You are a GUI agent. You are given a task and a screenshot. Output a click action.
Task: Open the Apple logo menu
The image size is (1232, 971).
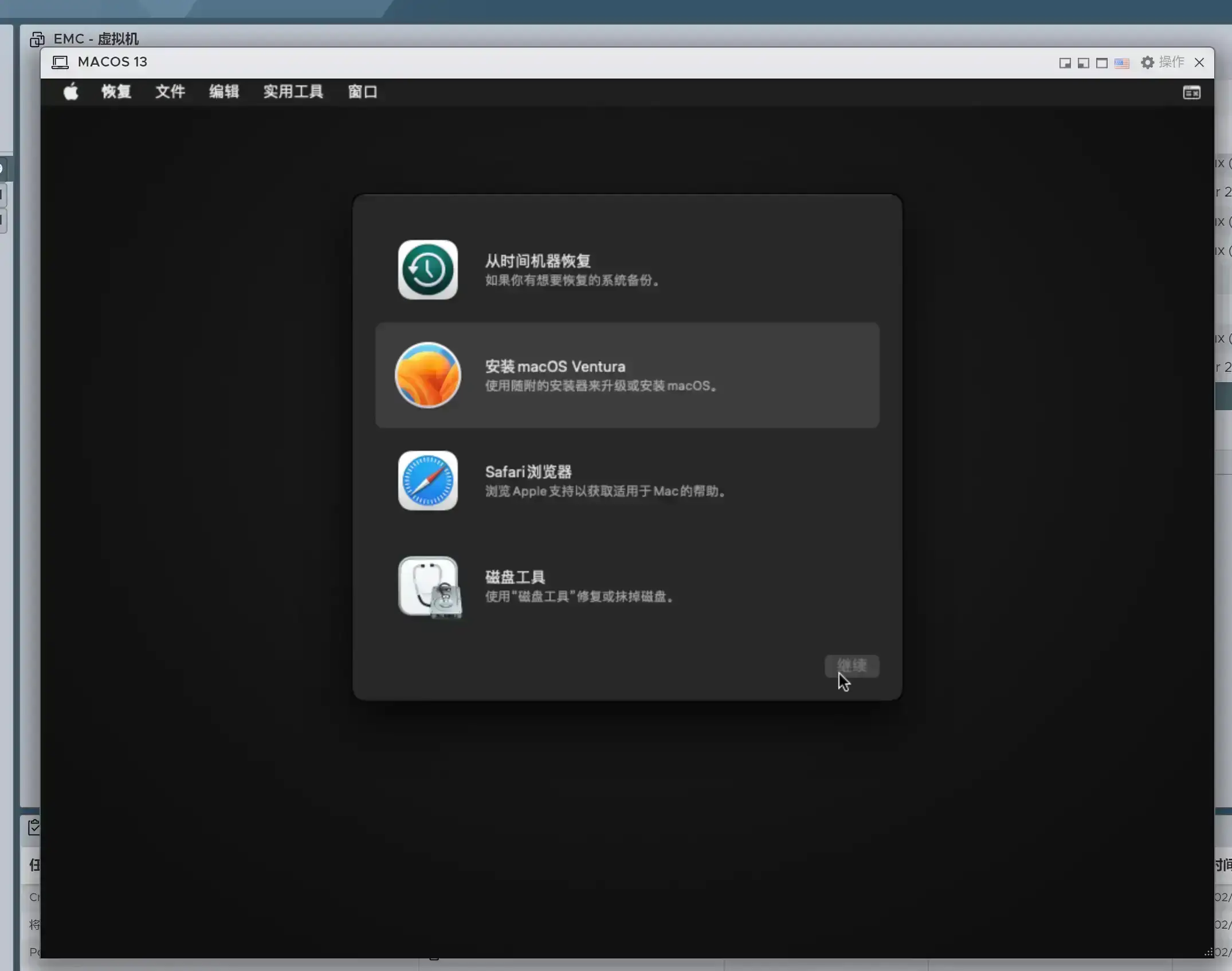click(x=71, y=92)
